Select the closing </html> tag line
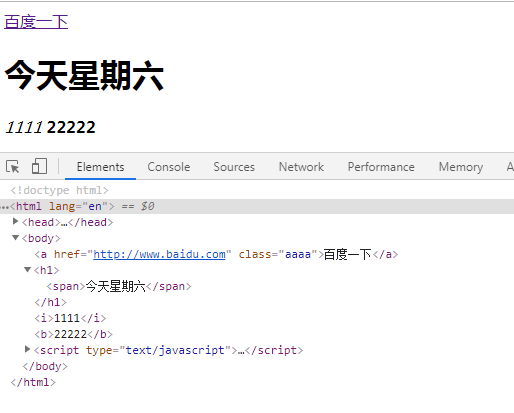 click(33, 382)
